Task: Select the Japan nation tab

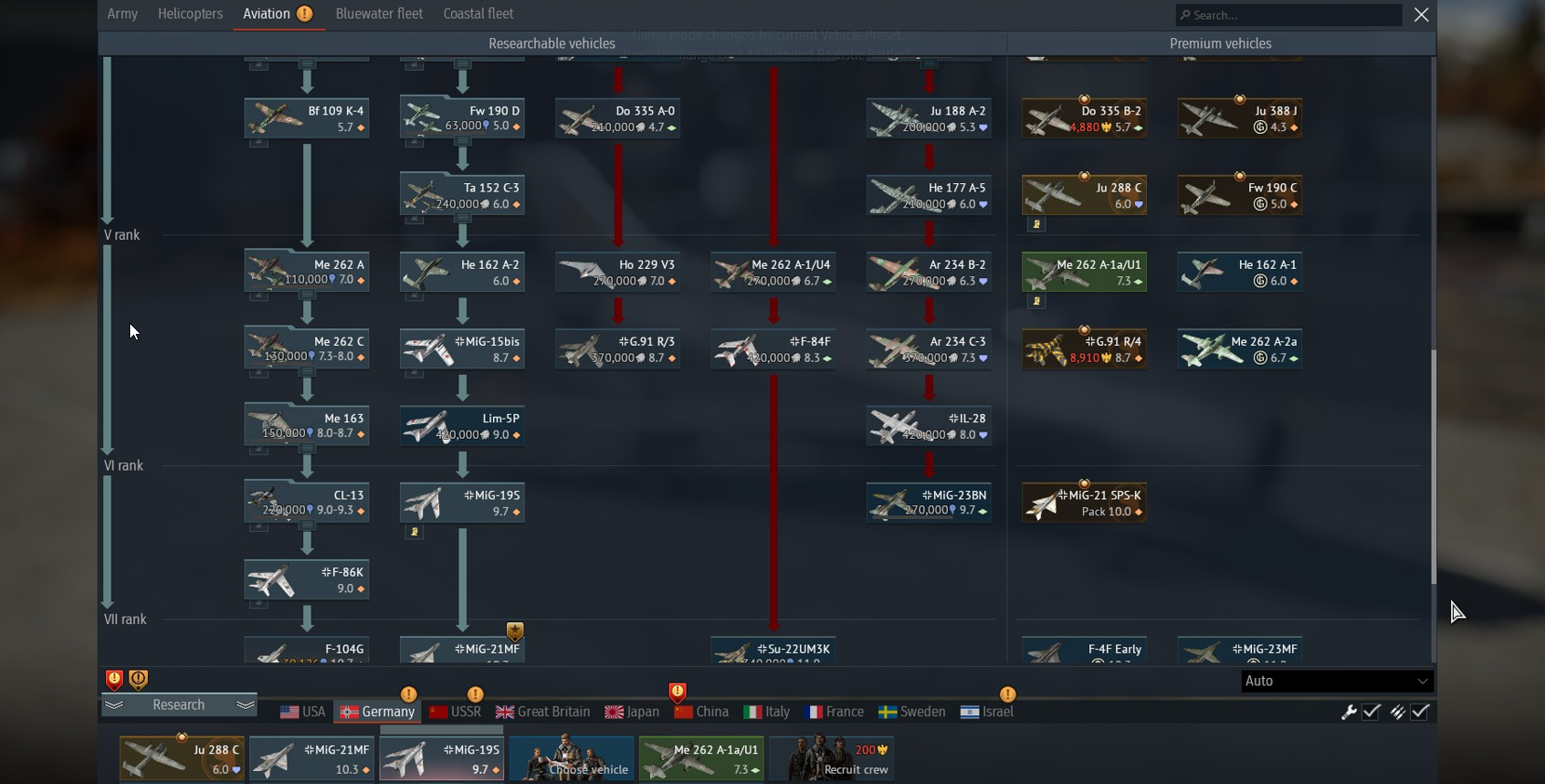Action: pos(633,711)
